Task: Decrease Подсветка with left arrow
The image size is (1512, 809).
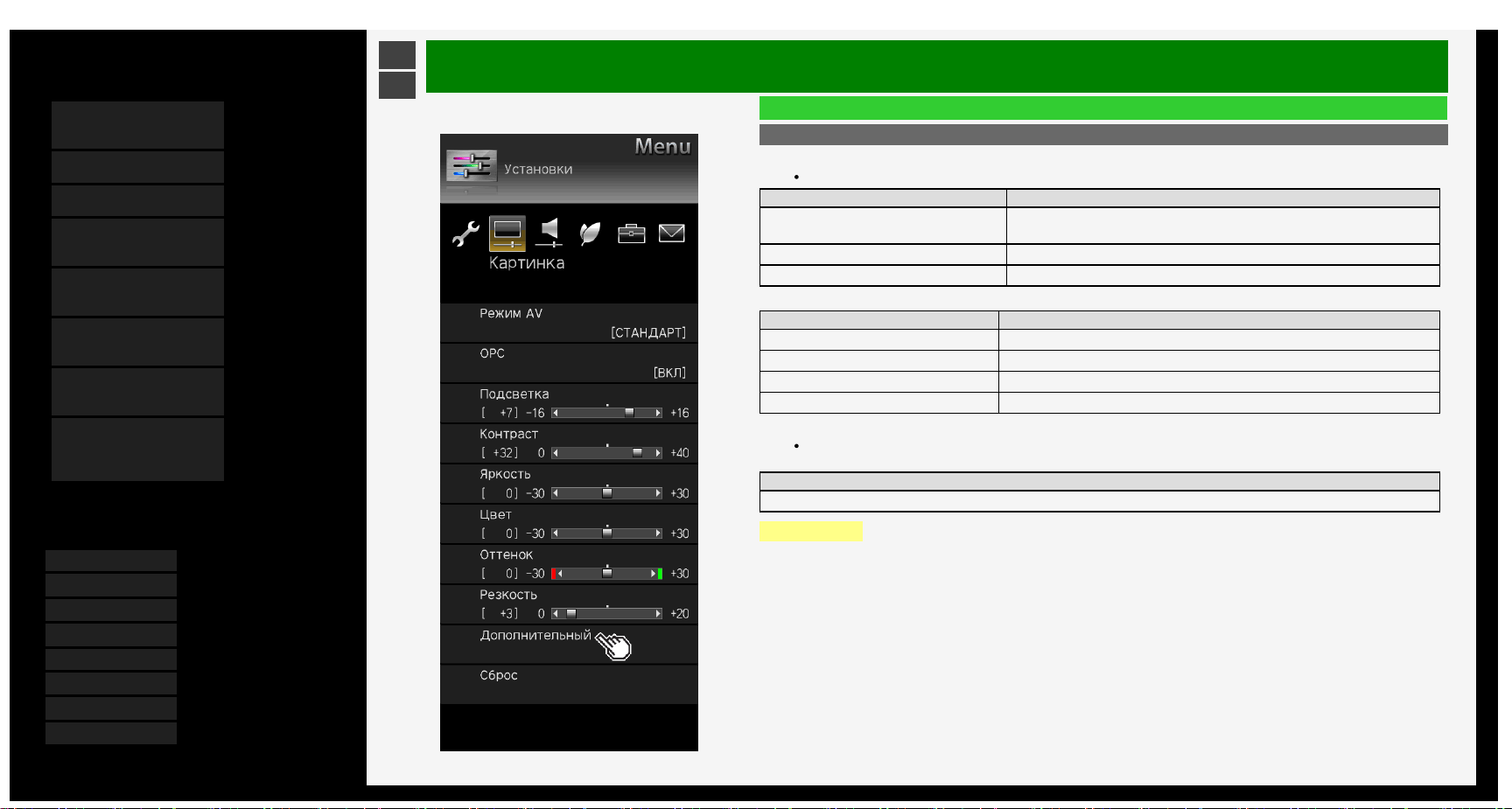Action: pyautogui.click(x=556, y=413)
